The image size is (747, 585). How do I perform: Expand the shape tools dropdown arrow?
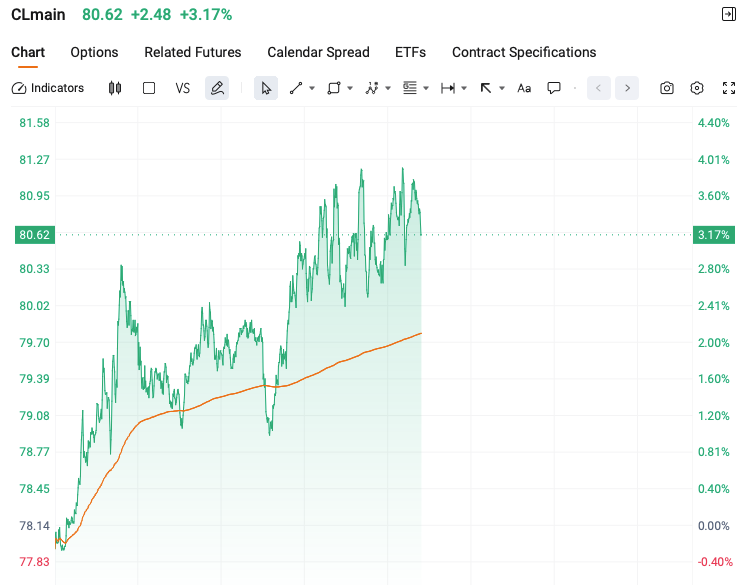tap(350, 88)
